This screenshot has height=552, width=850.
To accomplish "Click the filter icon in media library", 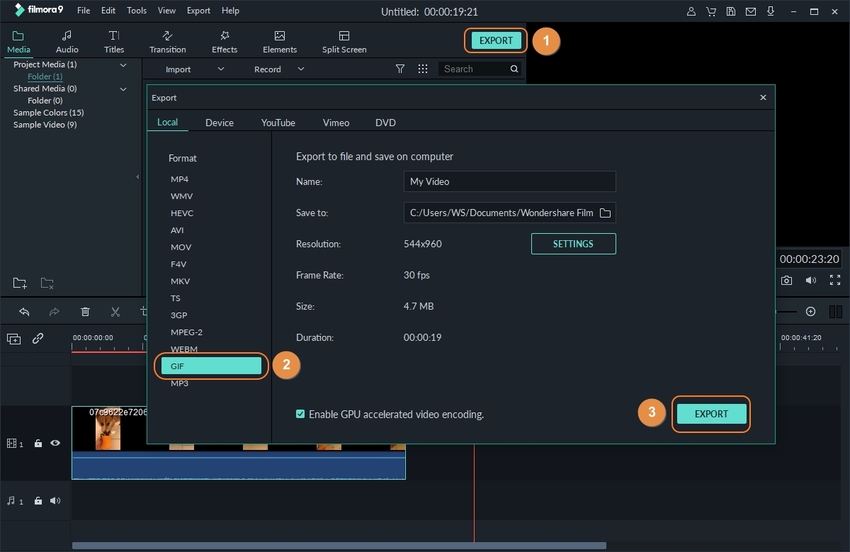I will [x=400, y=69].
